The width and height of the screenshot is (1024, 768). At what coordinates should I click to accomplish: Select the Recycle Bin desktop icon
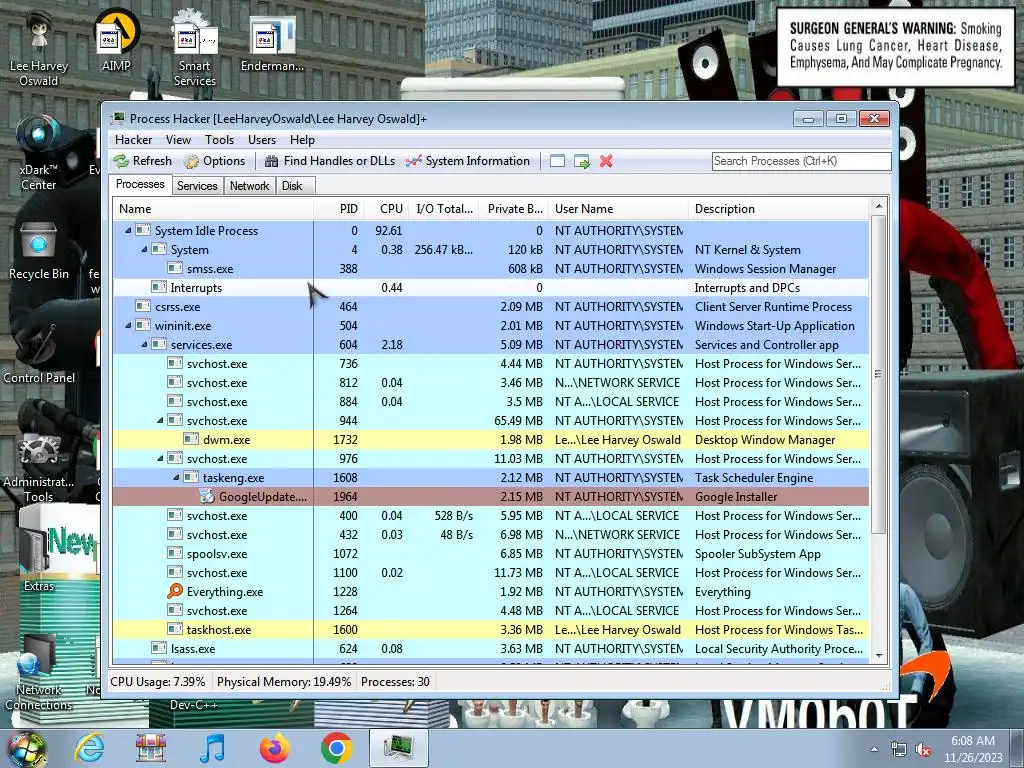pyautogui.click(x=39, y=251)
